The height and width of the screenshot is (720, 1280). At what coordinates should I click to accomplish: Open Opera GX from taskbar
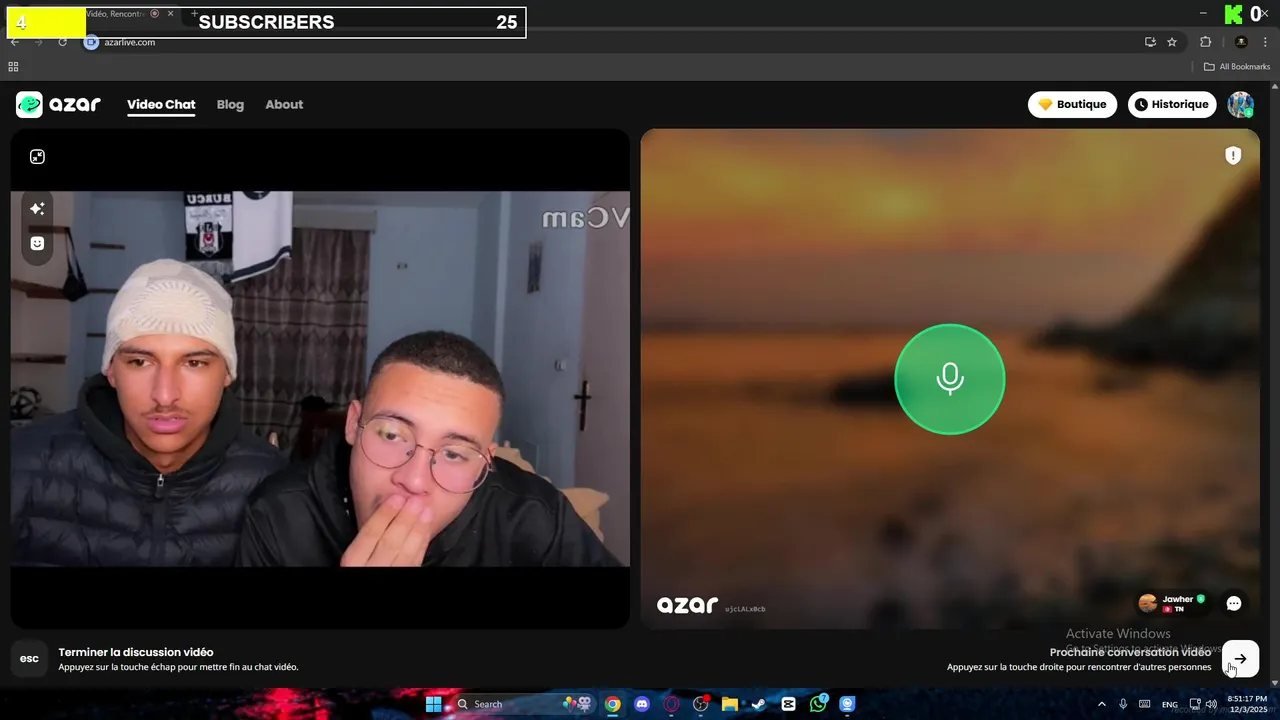[x=671, y=704]
